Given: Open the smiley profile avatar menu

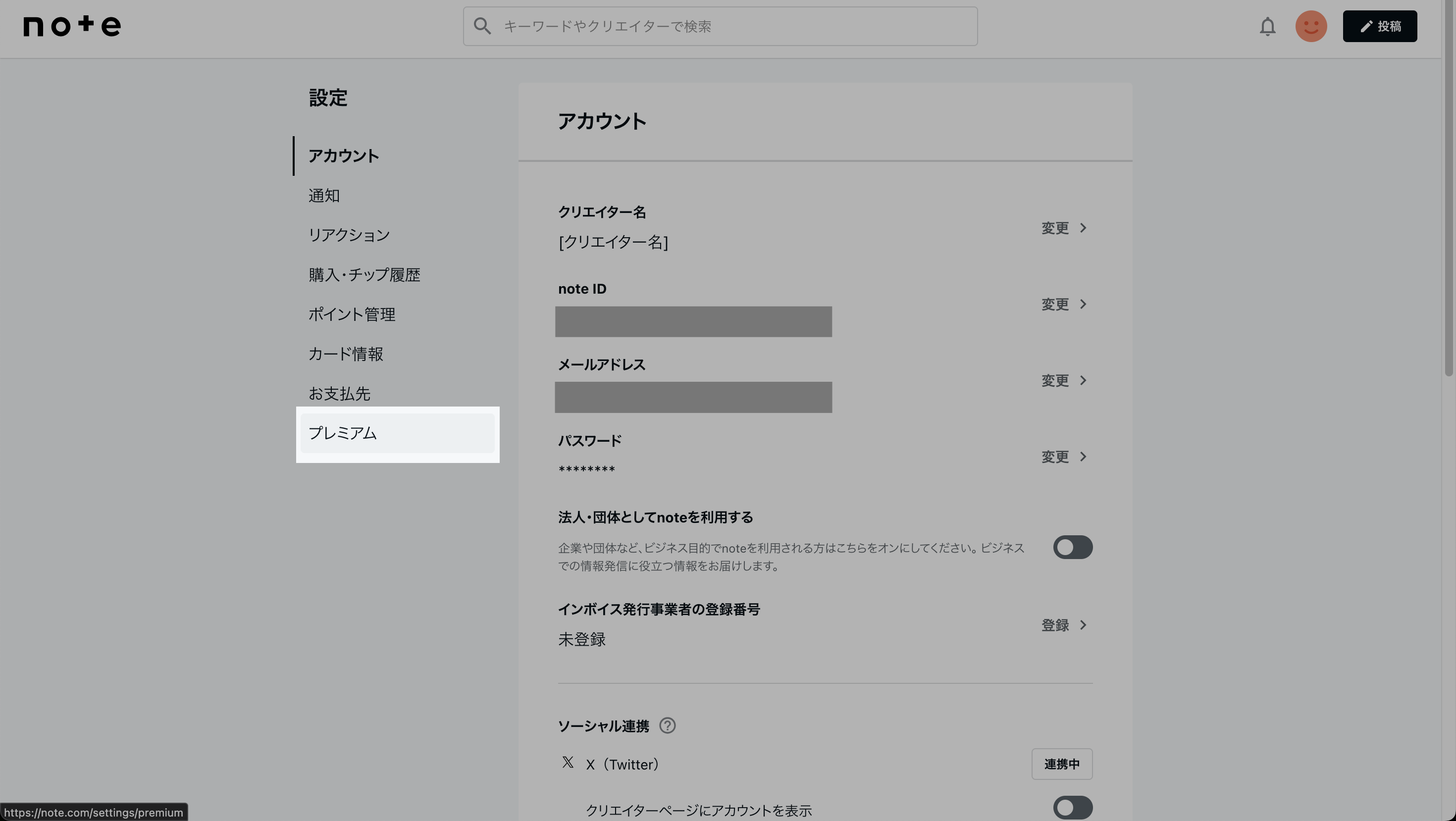Looking at the screenshot, I should tap(1311, 27).
